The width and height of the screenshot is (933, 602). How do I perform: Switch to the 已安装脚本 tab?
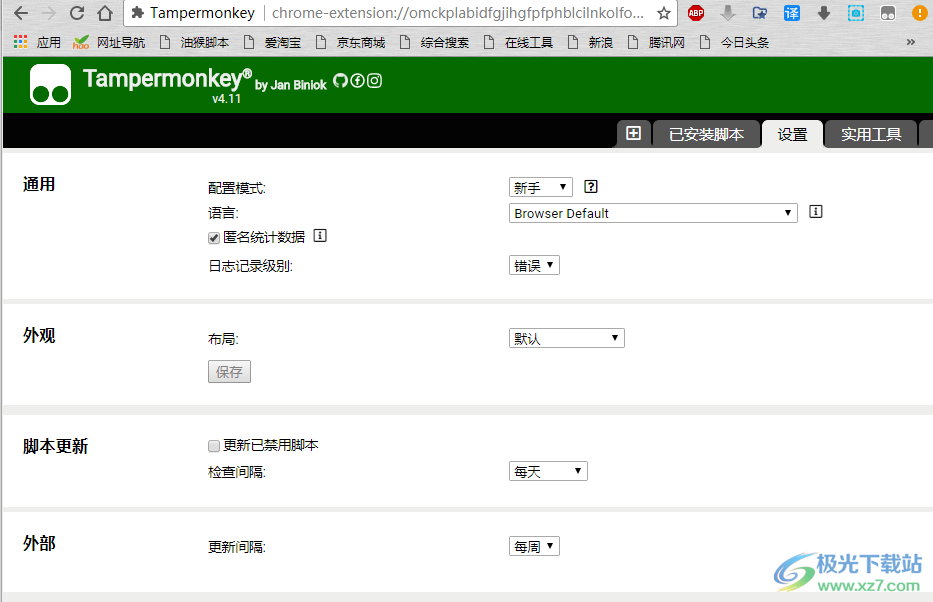click(706, 133)
